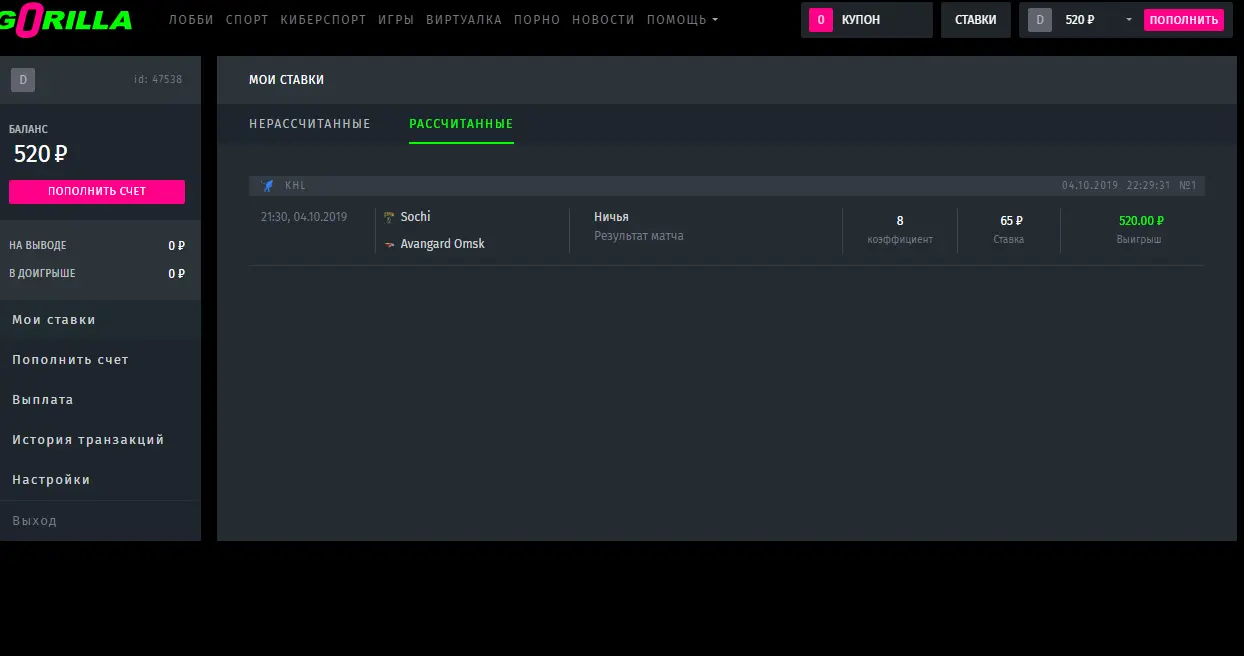Open the Порно menu item
Image resolution: width=1244 pixels, height=656 pixels.
[537, 20]
